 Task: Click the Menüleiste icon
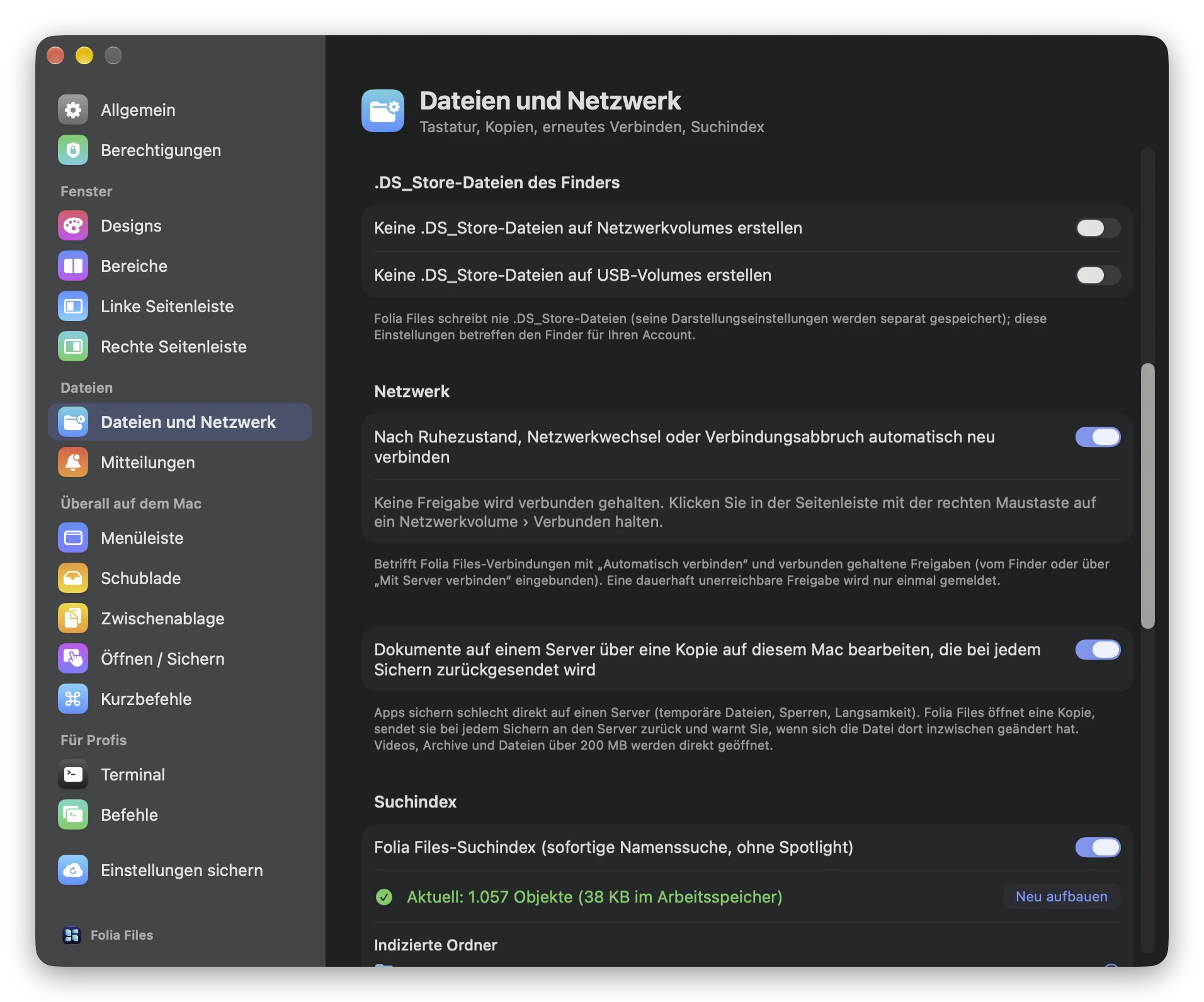point(73,538)
